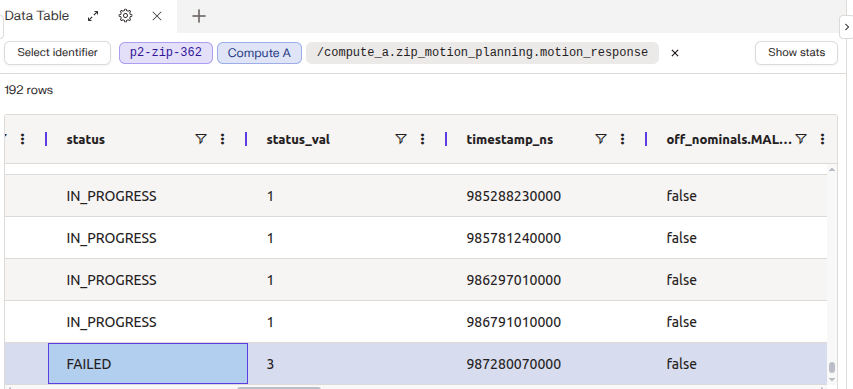
Task: Sort by status column header
Action: 85,140
